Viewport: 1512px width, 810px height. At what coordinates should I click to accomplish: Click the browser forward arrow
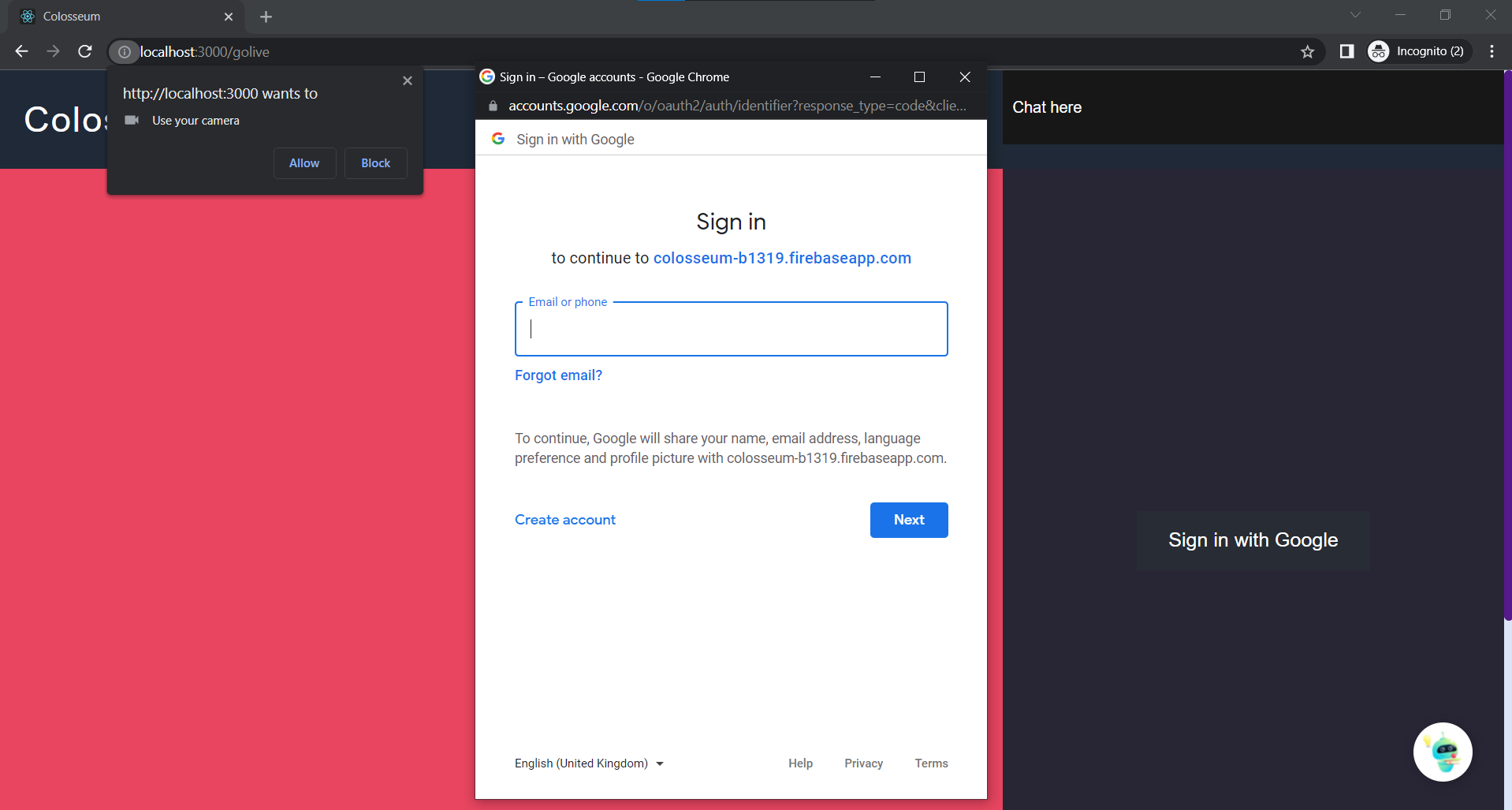pyautogui.click(x=53, y=51)
